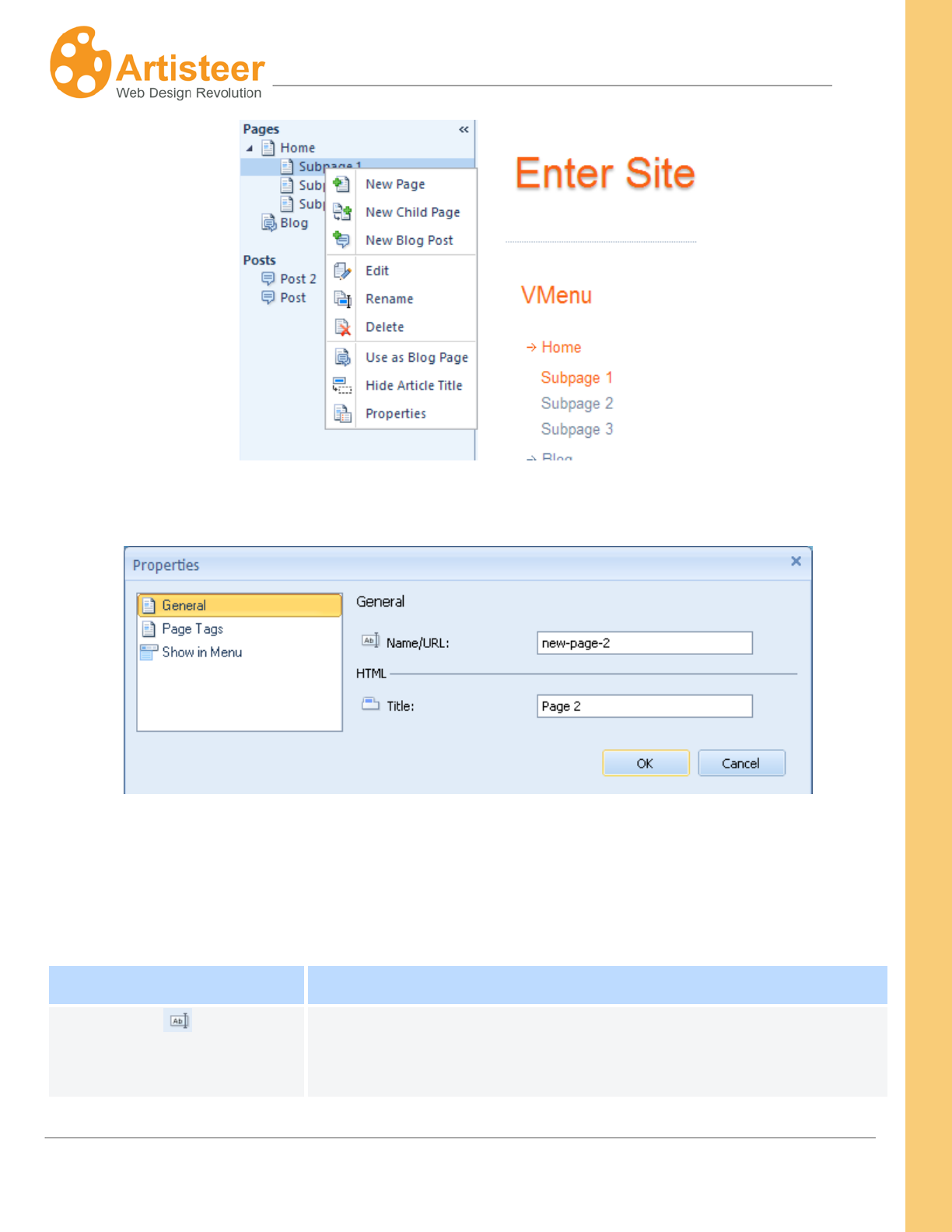Click the Home page icon in Pages tree

(268, 147)
